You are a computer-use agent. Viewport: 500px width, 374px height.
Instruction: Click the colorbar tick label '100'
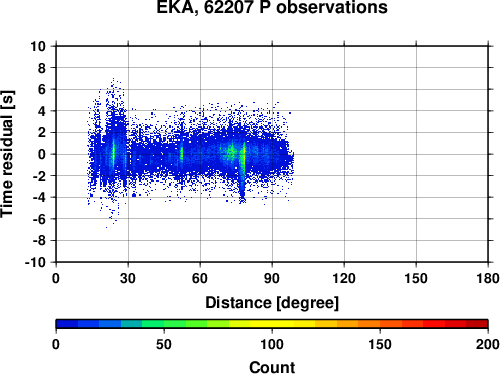(x=272, y=344)
